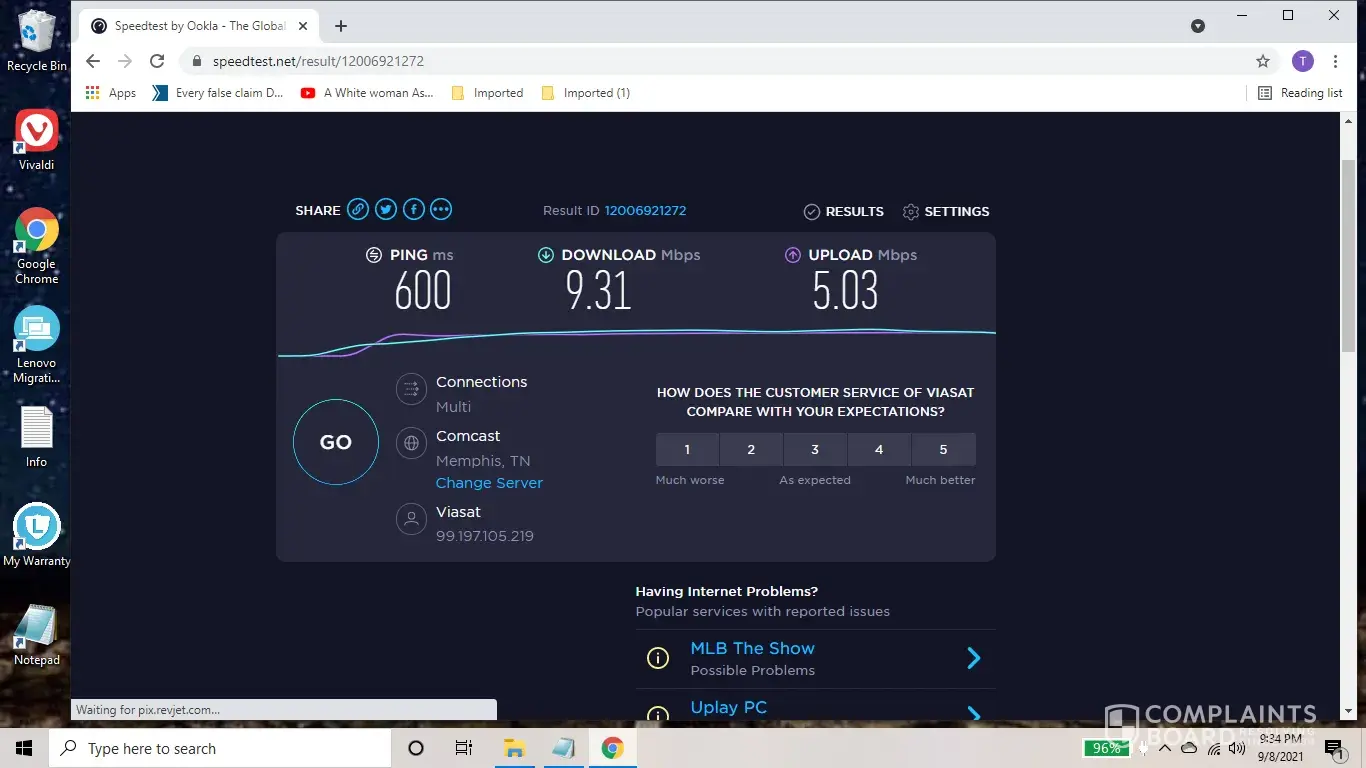
Task: Choose rating 5 much better
Action: pos(943,450)
